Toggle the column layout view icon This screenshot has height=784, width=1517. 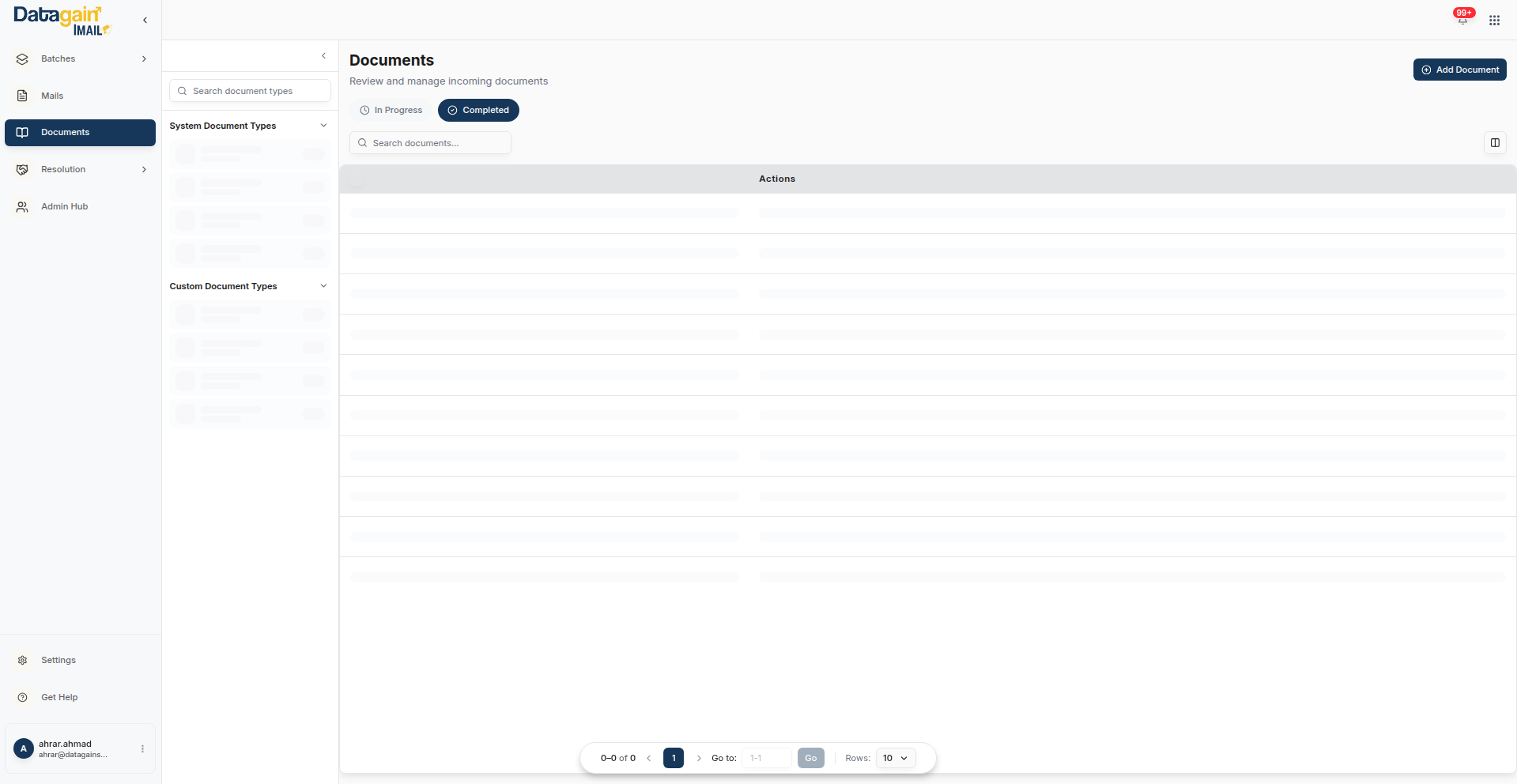1494,143
